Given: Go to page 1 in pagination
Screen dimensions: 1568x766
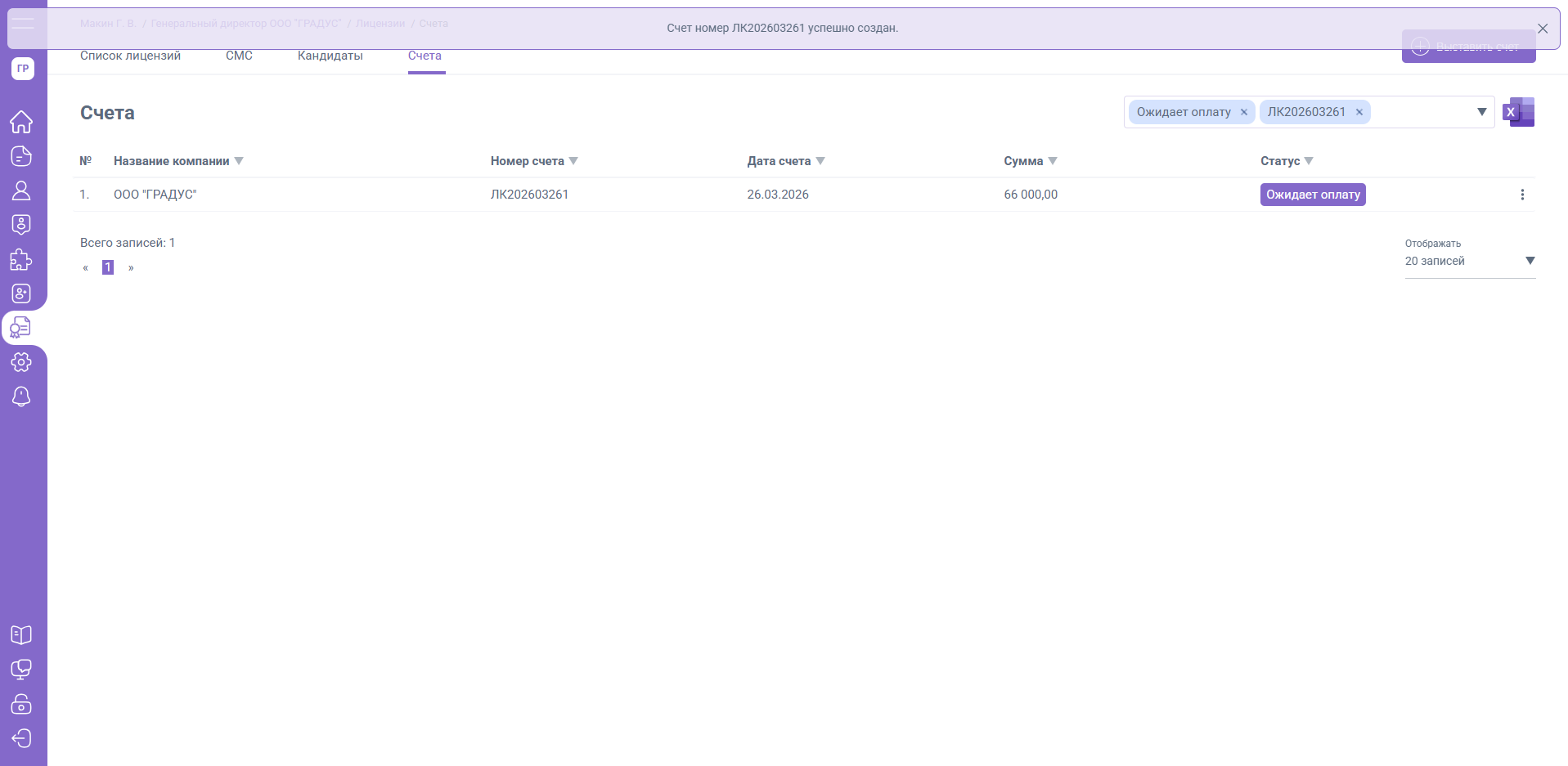Looking at the screenshot, I should pyautogui.click(x=108, y=267).
